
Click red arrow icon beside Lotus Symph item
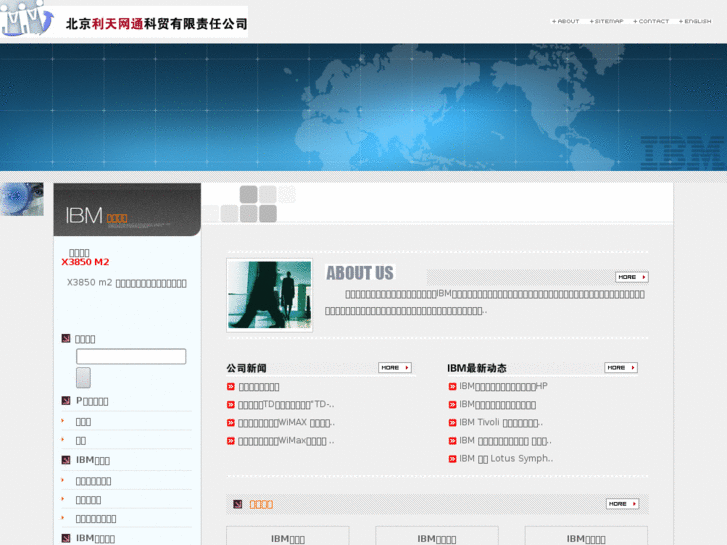coord(453,459)
